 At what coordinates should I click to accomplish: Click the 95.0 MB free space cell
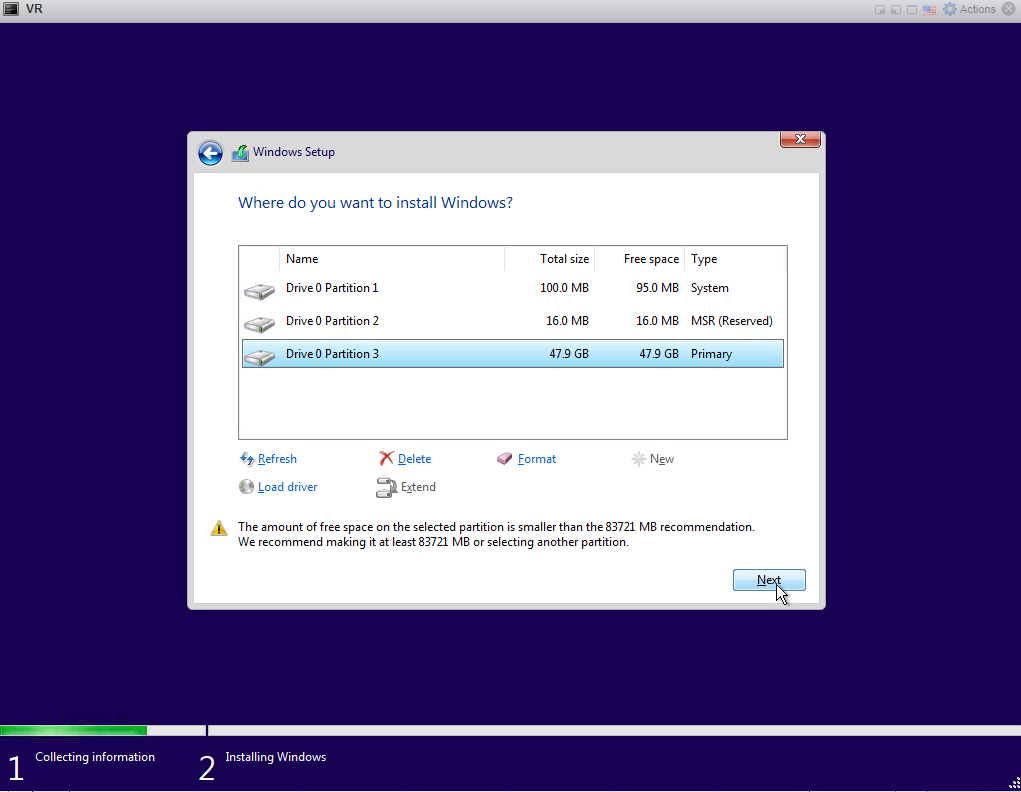point(657,288)
